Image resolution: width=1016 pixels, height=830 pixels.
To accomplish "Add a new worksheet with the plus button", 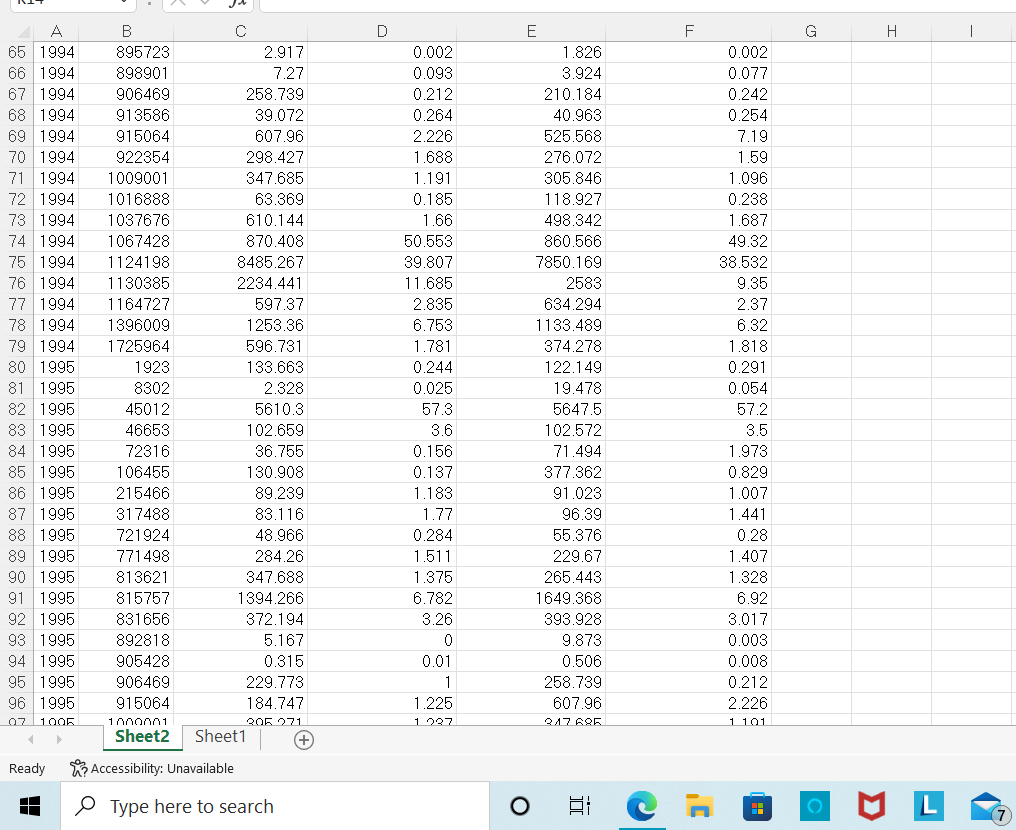I will point(303,739).
